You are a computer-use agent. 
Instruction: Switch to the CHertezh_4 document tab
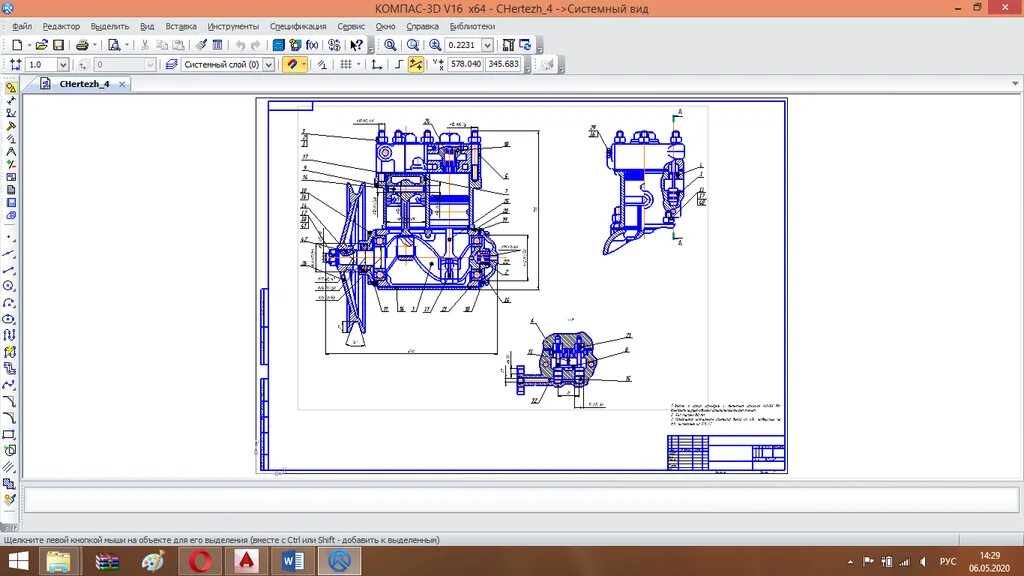click(x=84, y=84)
